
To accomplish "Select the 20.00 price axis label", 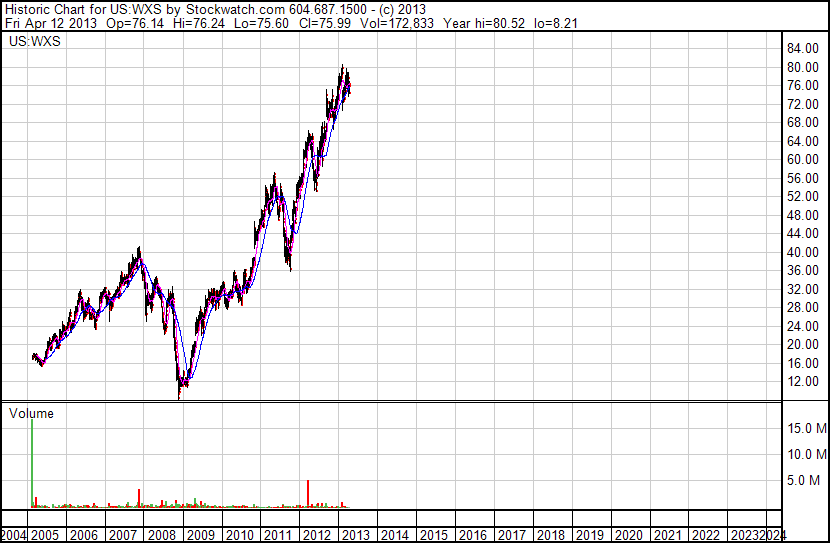I will click(x=803, y=345).
